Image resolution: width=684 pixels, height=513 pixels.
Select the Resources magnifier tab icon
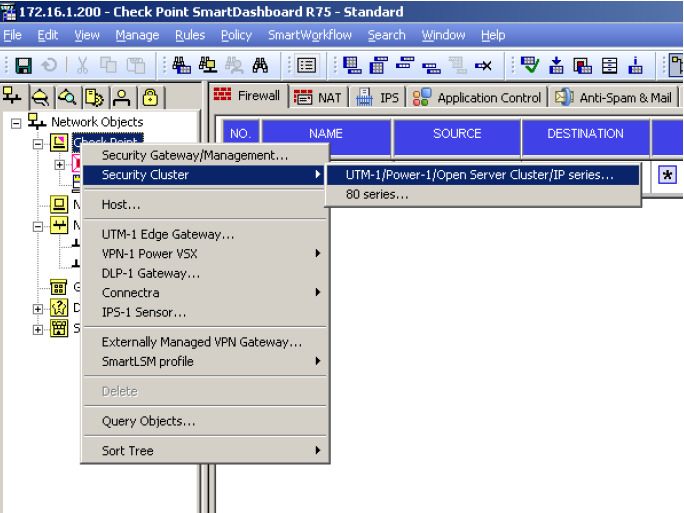pyautogui.click(x=68, y=97)
